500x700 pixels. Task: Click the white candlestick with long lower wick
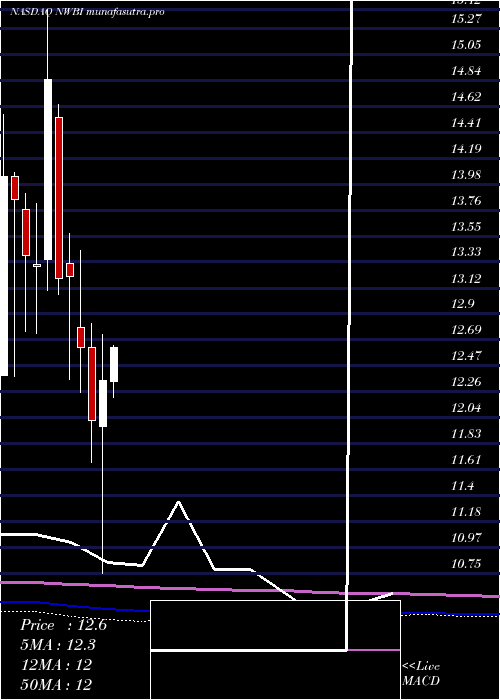tap(103, 404)
